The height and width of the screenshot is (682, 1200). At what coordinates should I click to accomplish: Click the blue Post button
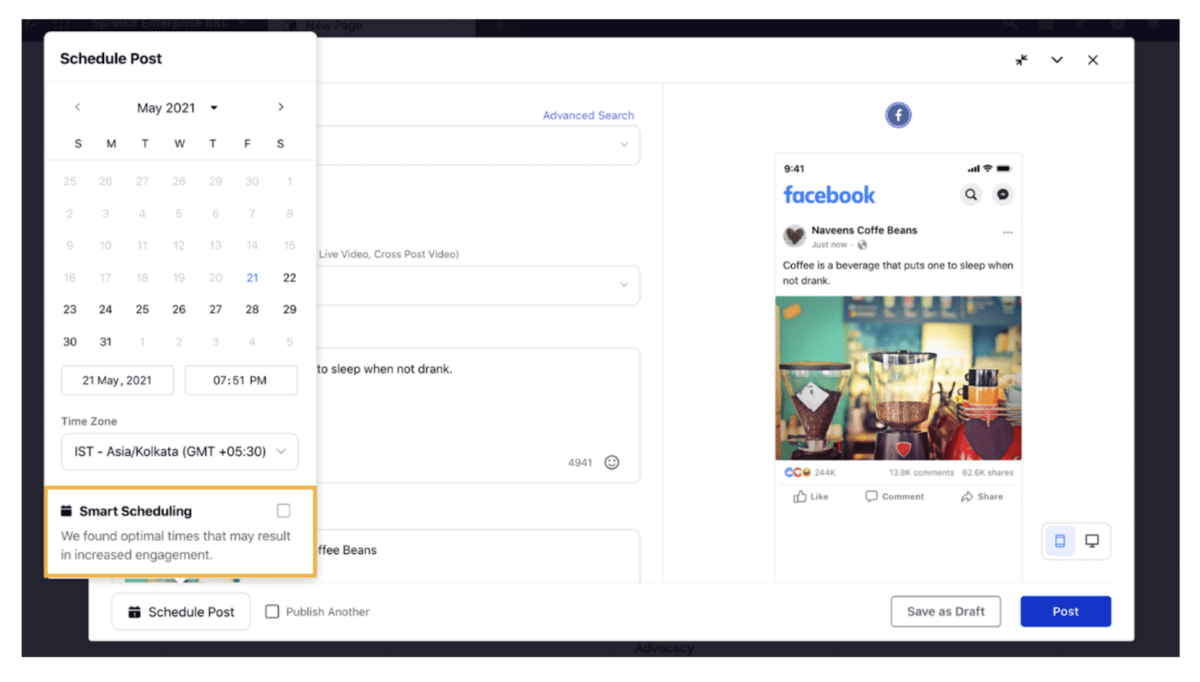[x=1065, y=611]
